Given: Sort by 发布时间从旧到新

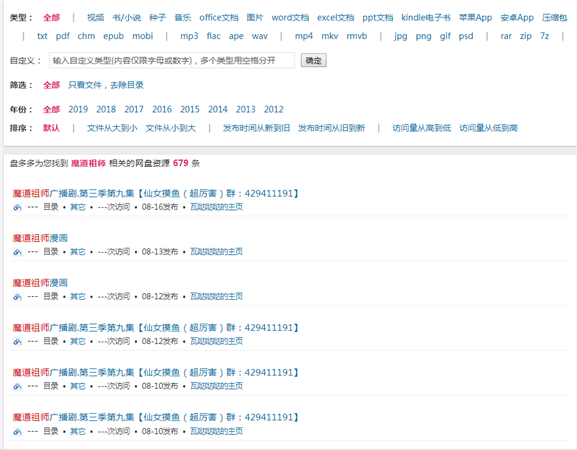Looking at the screenshot, I should [x=332, y=128].
